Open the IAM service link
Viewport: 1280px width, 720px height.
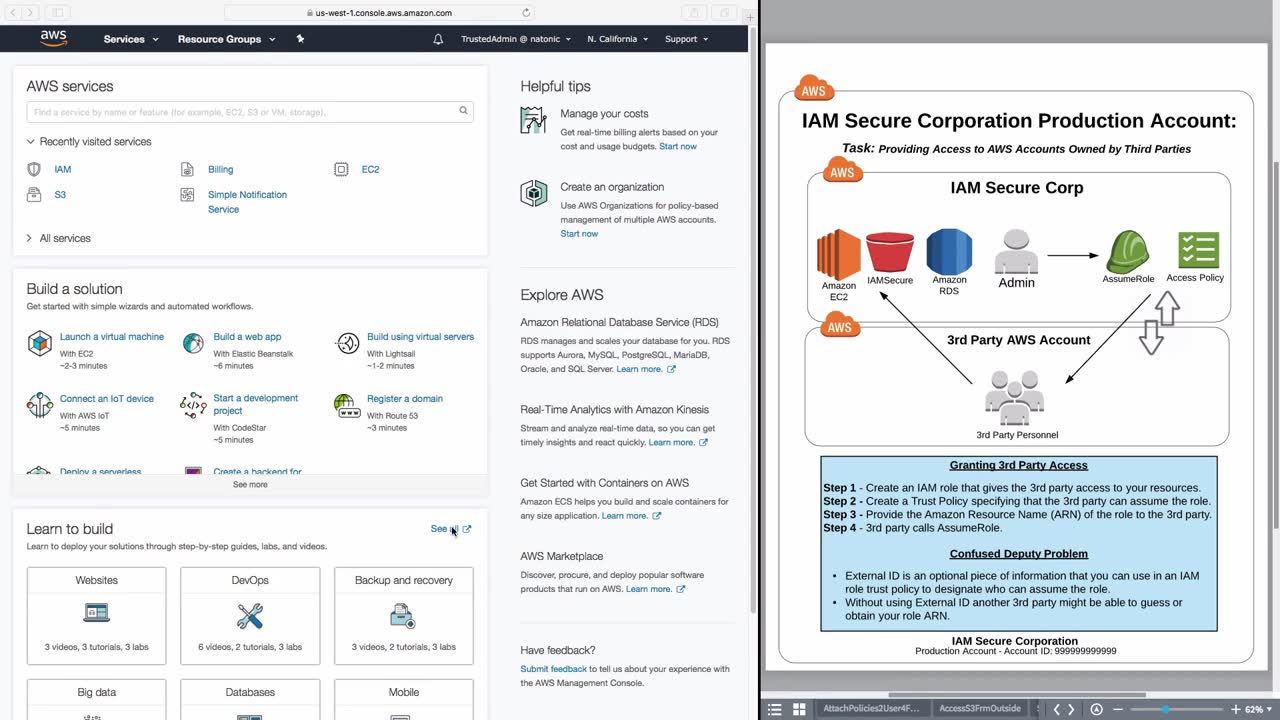coord(63,169)
